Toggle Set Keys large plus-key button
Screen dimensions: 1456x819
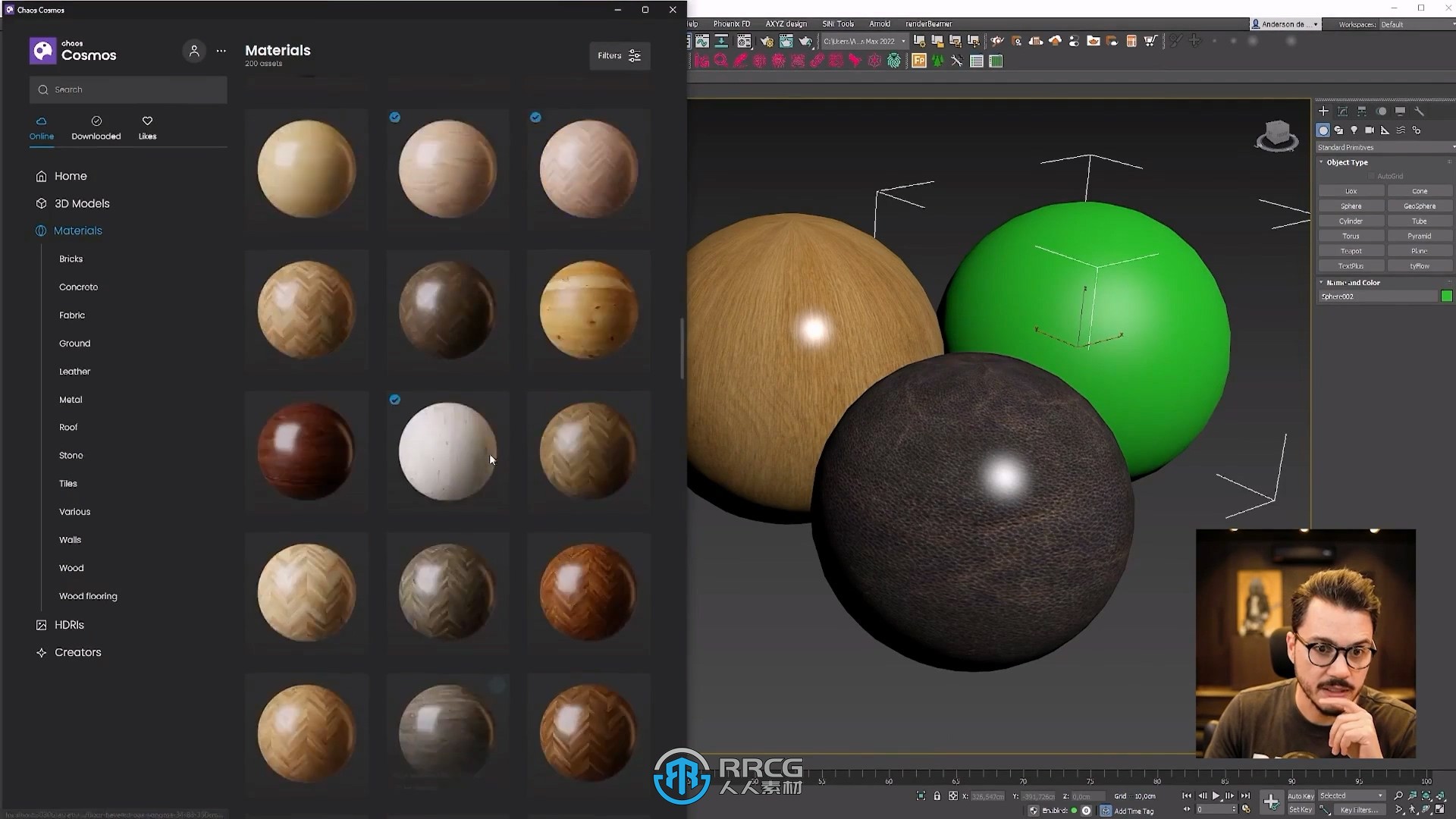coord(1271,802)
